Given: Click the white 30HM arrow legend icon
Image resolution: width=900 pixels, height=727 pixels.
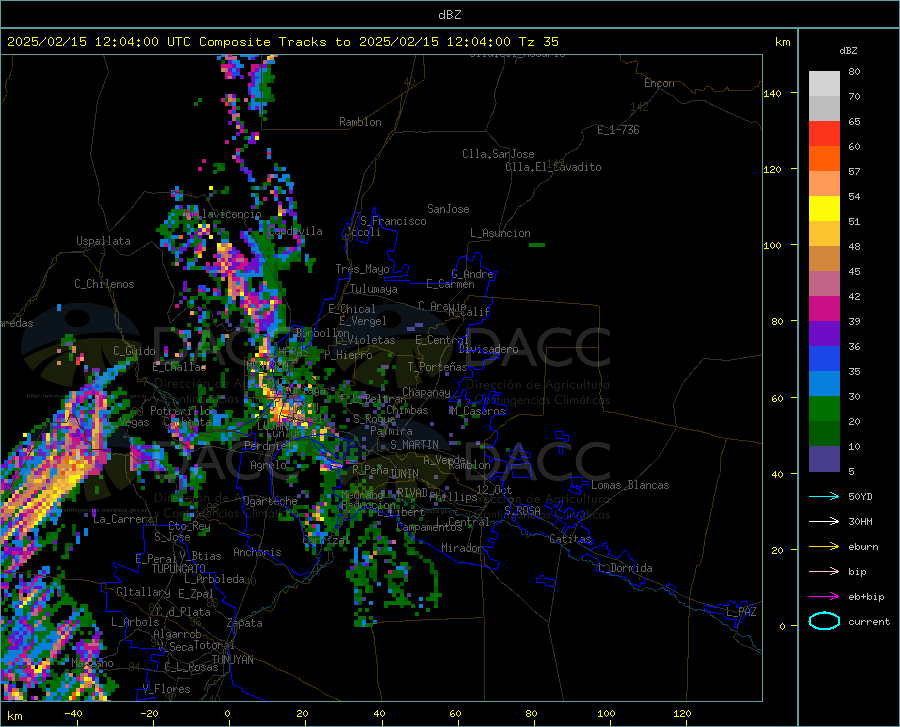Looking at the screenshot, I should 824,522.
